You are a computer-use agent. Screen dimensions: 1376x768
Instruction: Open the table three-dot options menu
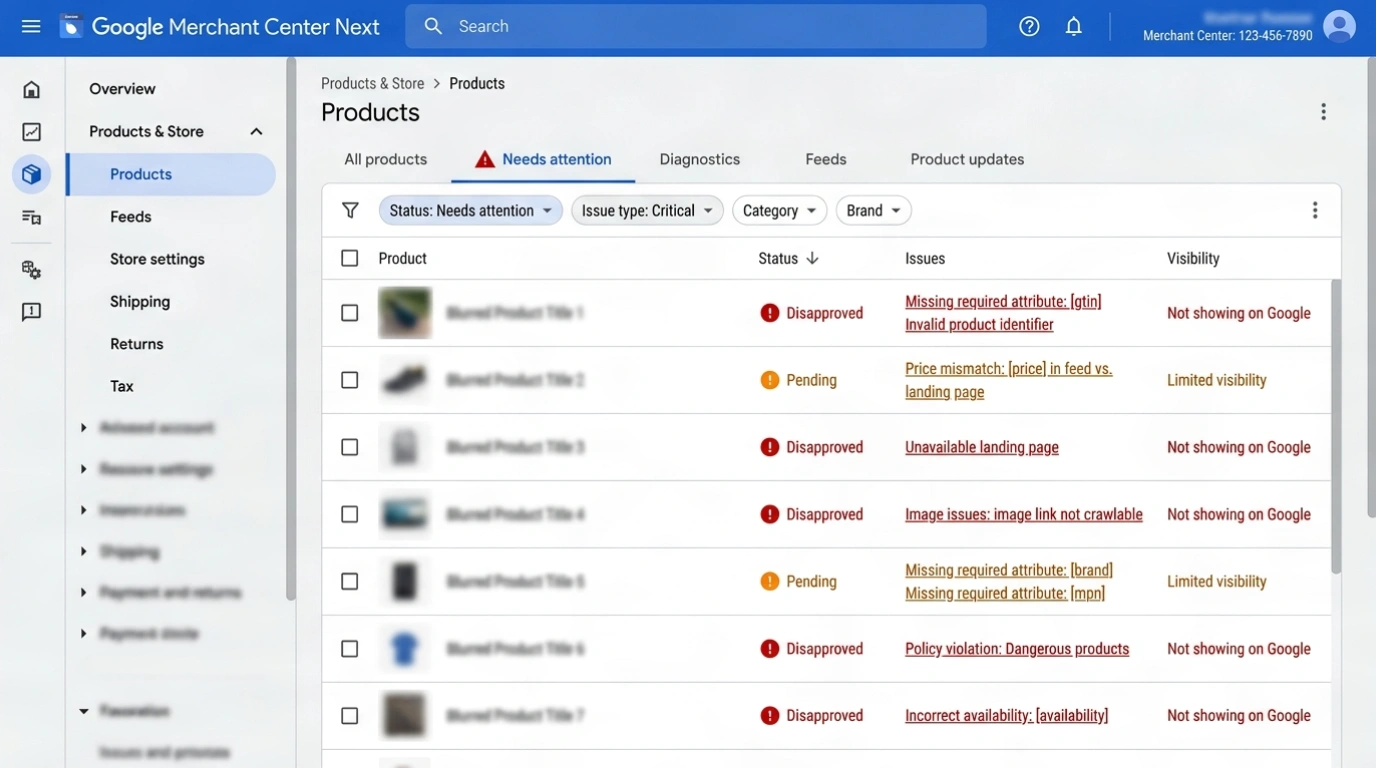(1315, 210)
